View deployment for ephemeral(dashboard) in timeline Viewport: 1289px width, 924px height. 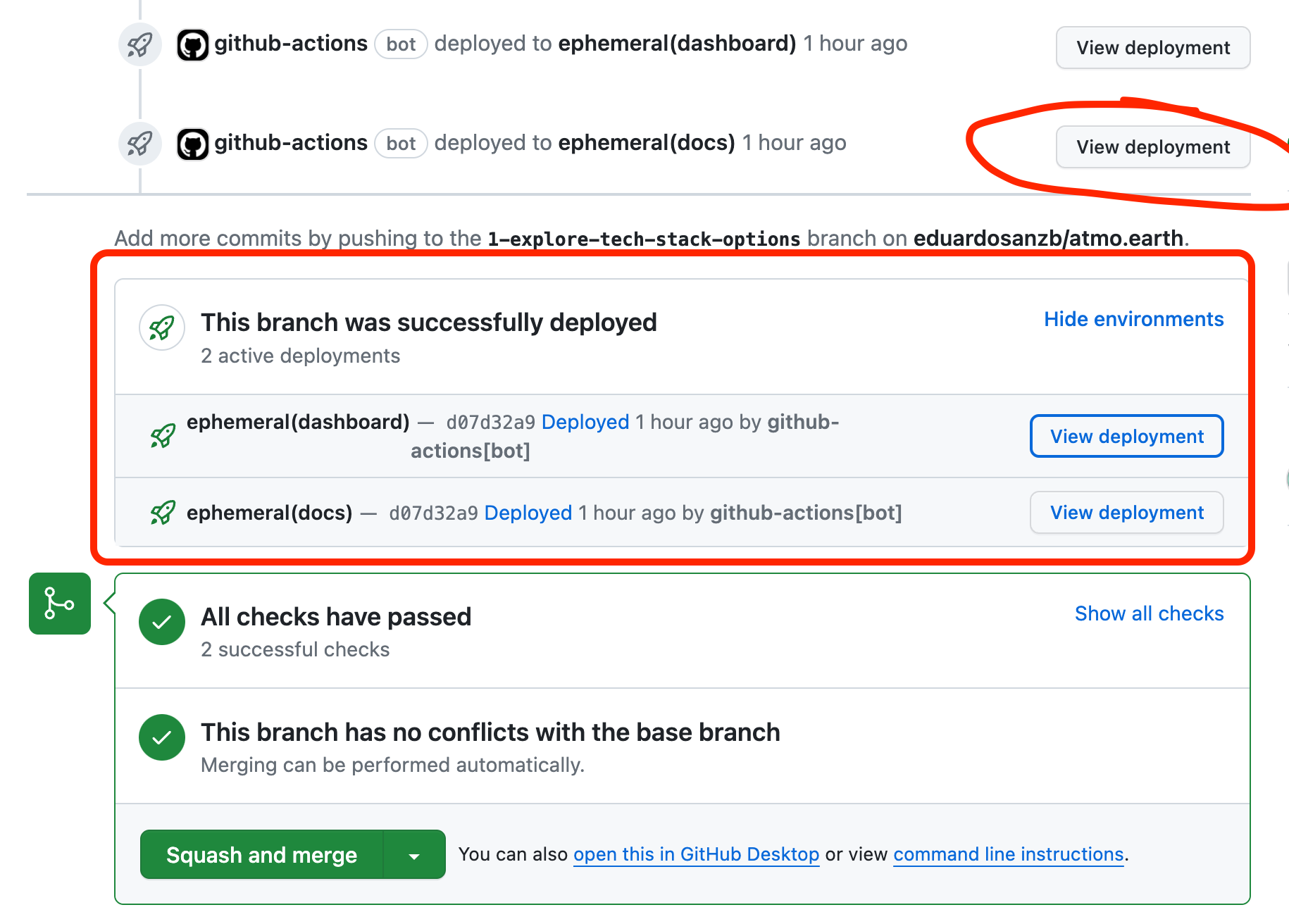click(1152, 48)
